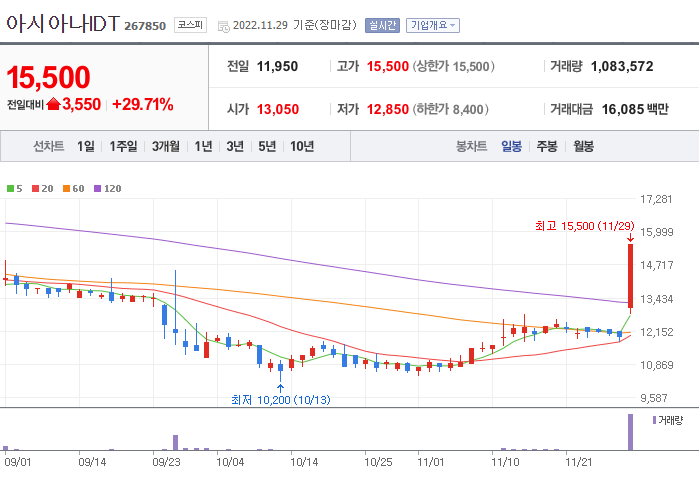Click the trading value 16,085 백만
Image resolution: width=699 pixels, height=488 pixels.
[x=635, y=109]
